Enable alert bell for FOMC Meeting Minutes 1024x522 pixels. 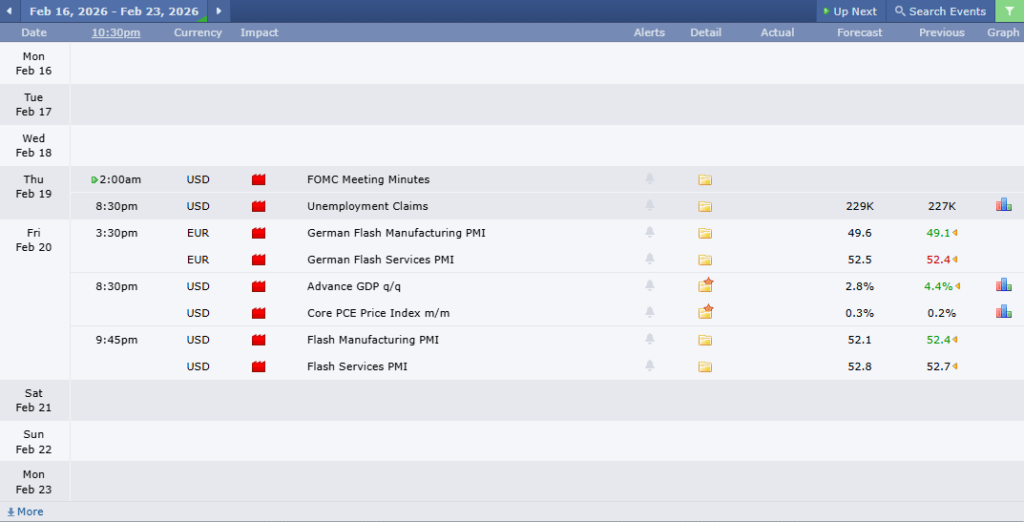coord(650,180)
